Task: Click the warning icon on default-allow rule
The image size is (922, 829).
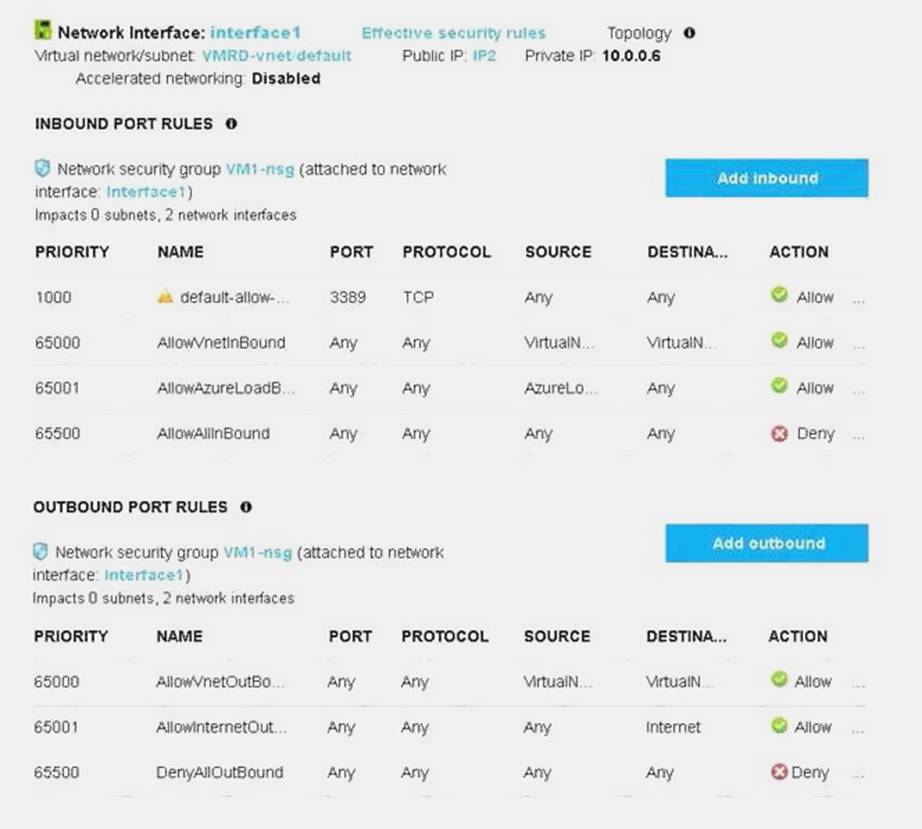Action: click(x=166, y=297)
